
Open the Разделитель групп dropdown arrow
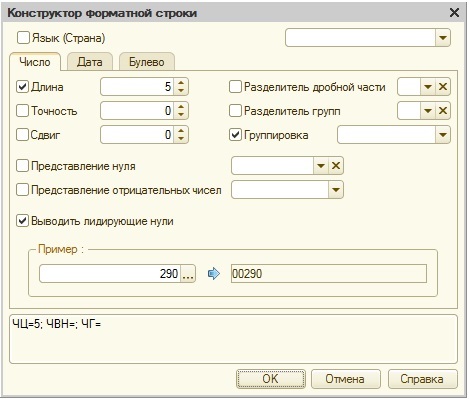[428, 111]
